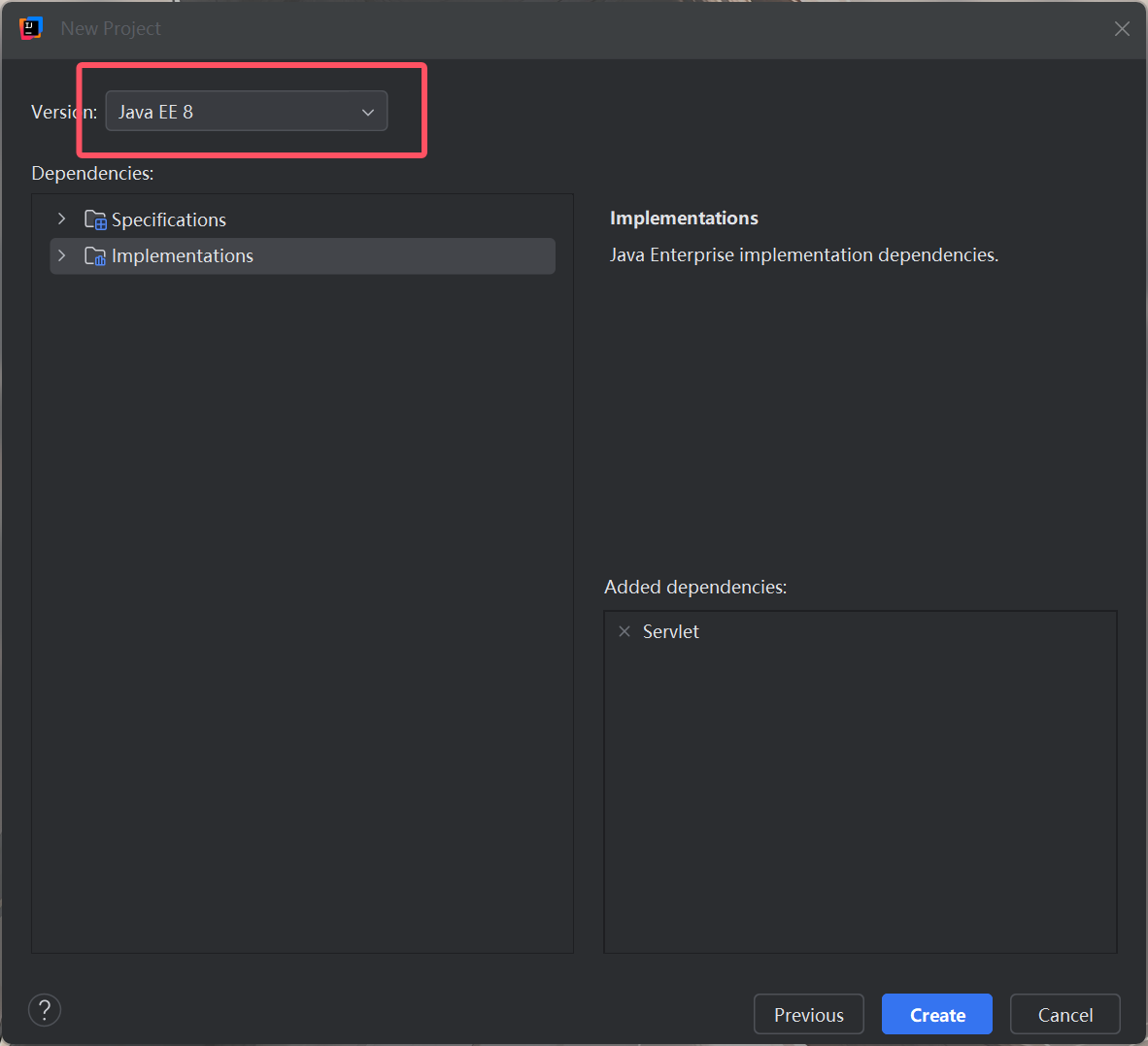Click 'Java Enterprise implementation dependencies.' text

point(804,254)
